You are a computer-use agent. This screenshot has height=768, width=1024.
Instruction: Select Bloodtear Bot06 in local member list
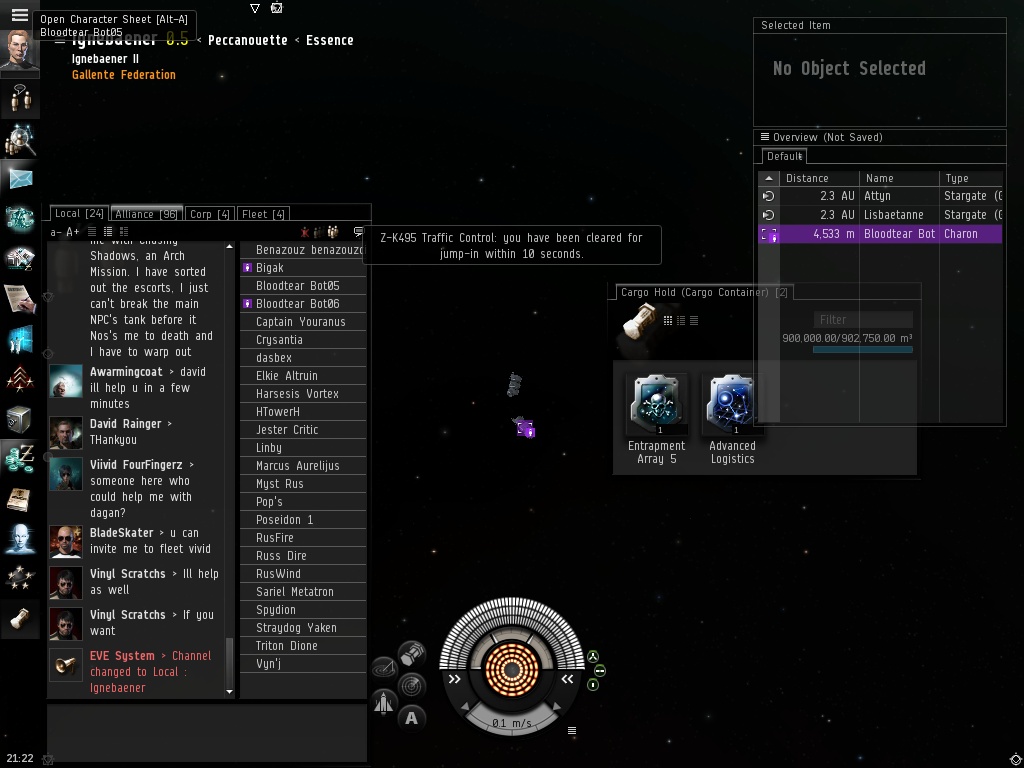click(x=303, y=304)
